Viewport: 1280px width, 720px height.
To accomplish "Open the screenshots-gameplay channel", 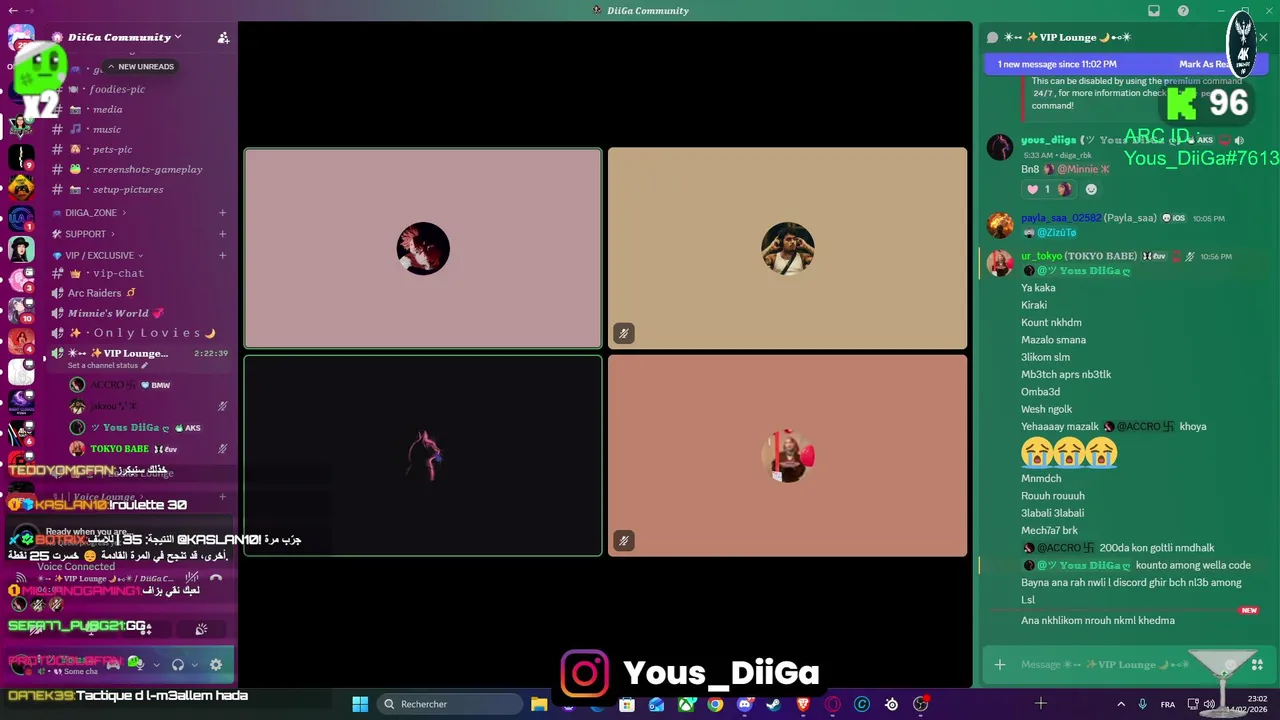I will tap(140, 169).
